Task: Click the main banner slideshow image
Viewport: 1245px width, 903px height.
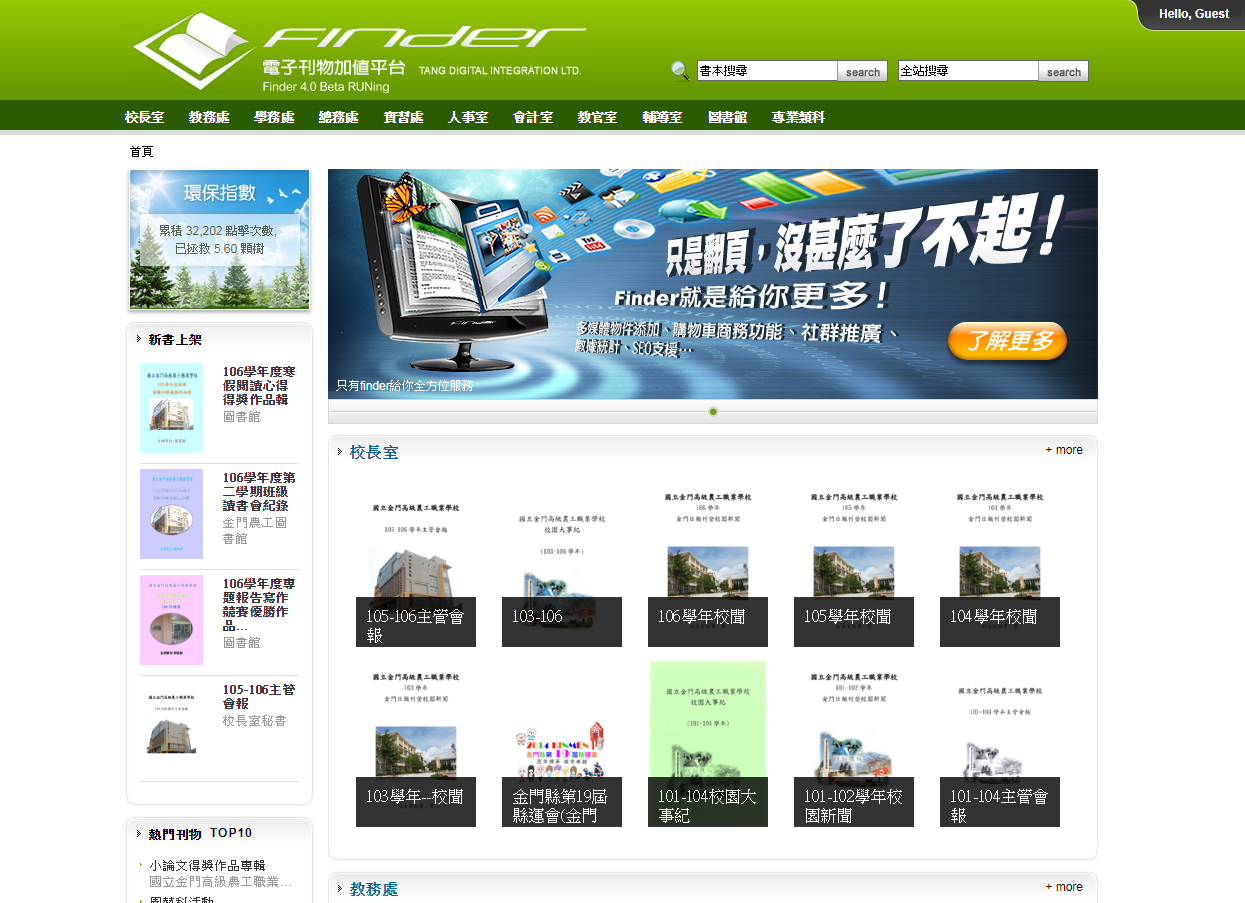Action: click(x=713, y=284)
